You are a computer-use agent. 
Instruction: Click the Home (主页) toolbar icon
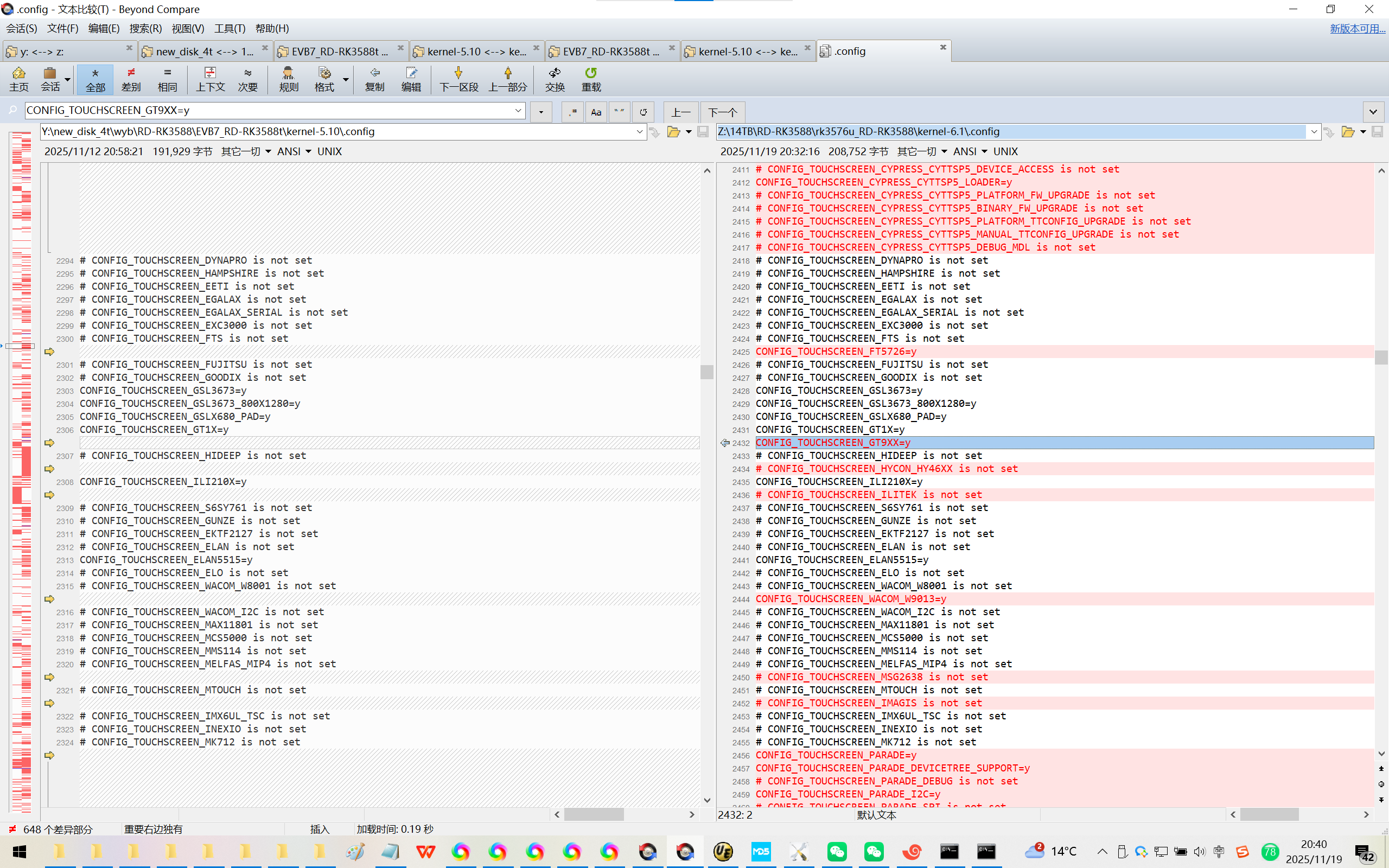click(18, 79)
